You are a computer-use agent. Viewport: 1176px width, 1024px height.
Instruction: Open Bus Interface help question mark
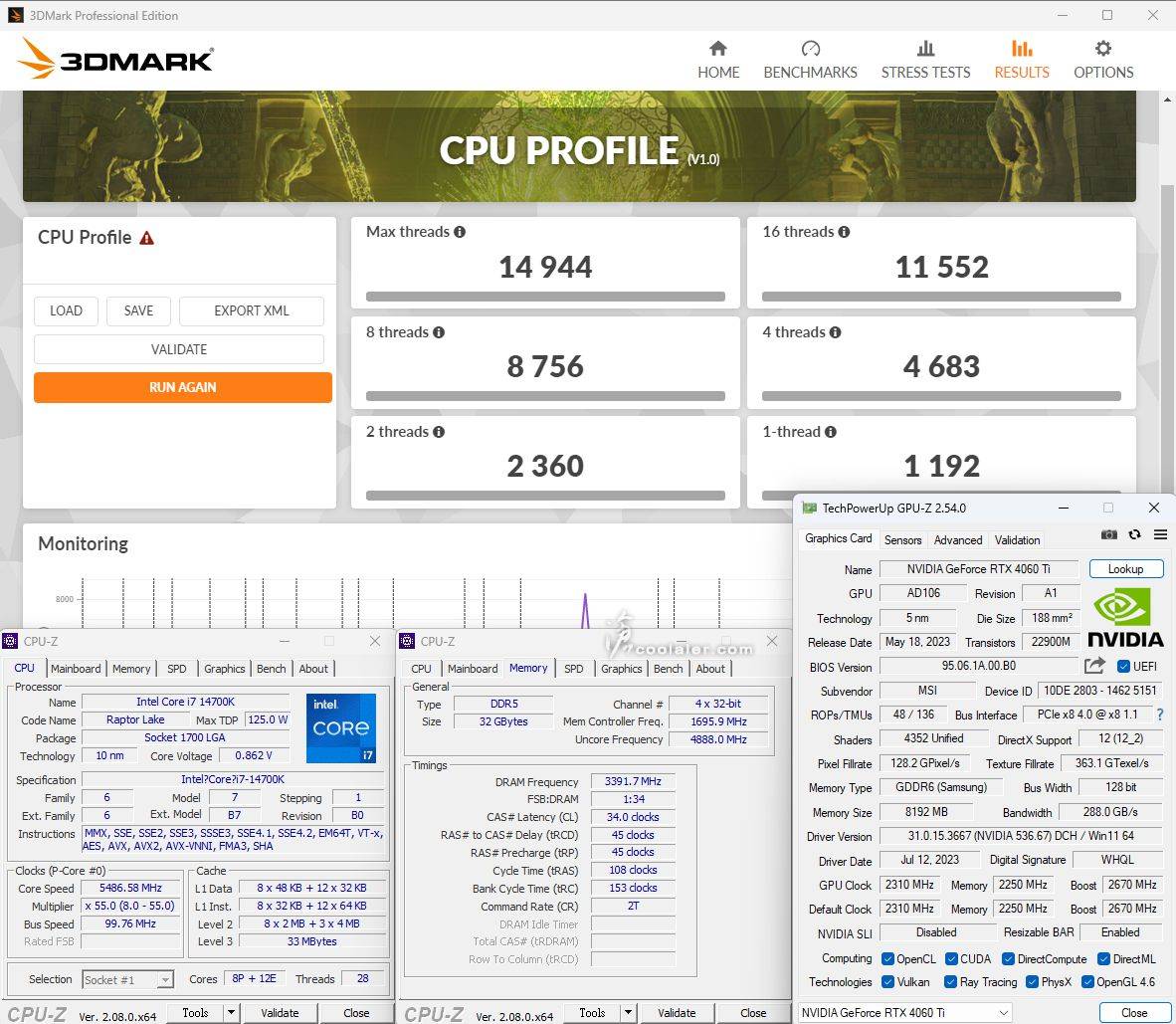pos(1160,715)
